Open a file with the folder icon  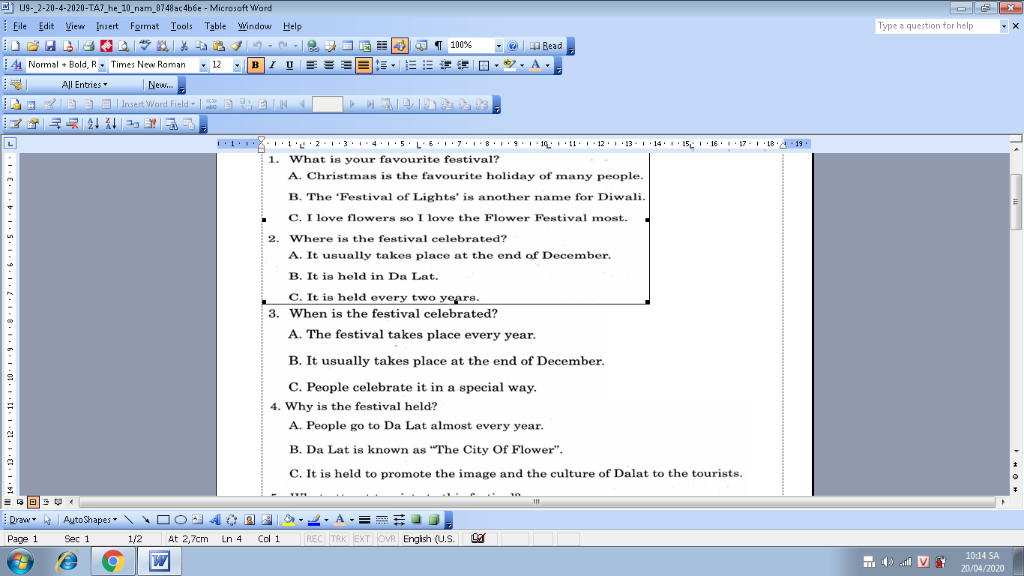point(33,46)
